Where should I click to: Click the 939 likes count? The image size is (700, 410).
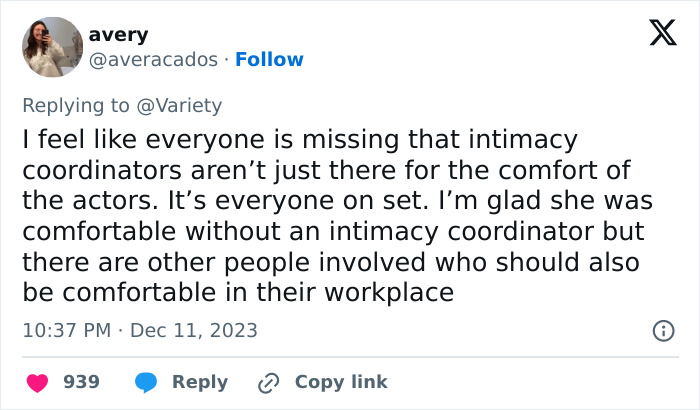click(81, 382)
